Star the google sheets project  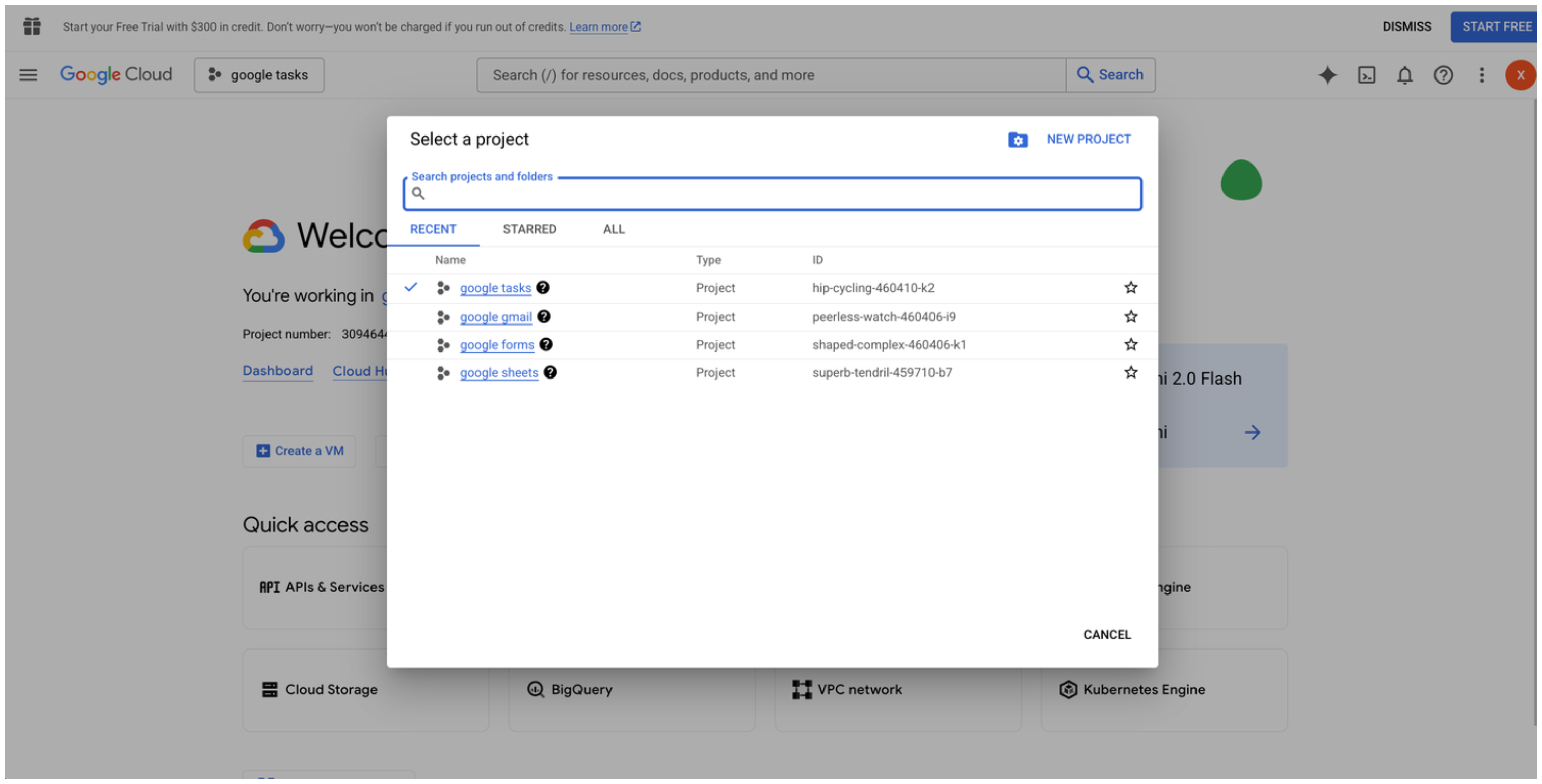pyautogui.click(x=1130, y=372)
